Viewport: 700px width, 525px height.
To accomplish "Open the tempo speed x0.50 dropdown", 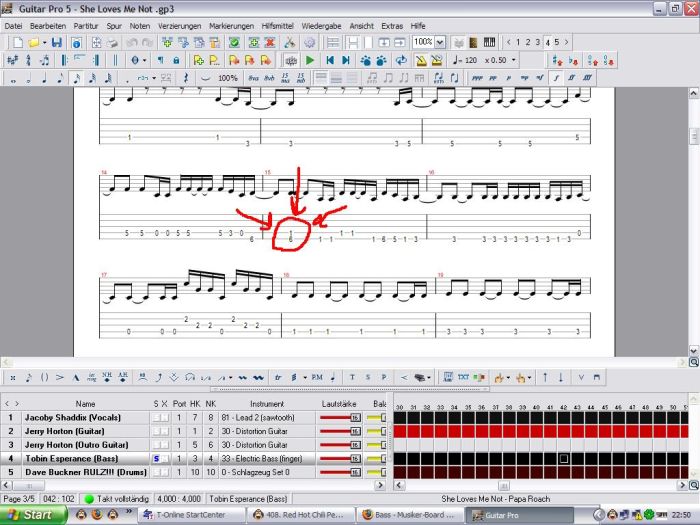I will click(513, 60).
